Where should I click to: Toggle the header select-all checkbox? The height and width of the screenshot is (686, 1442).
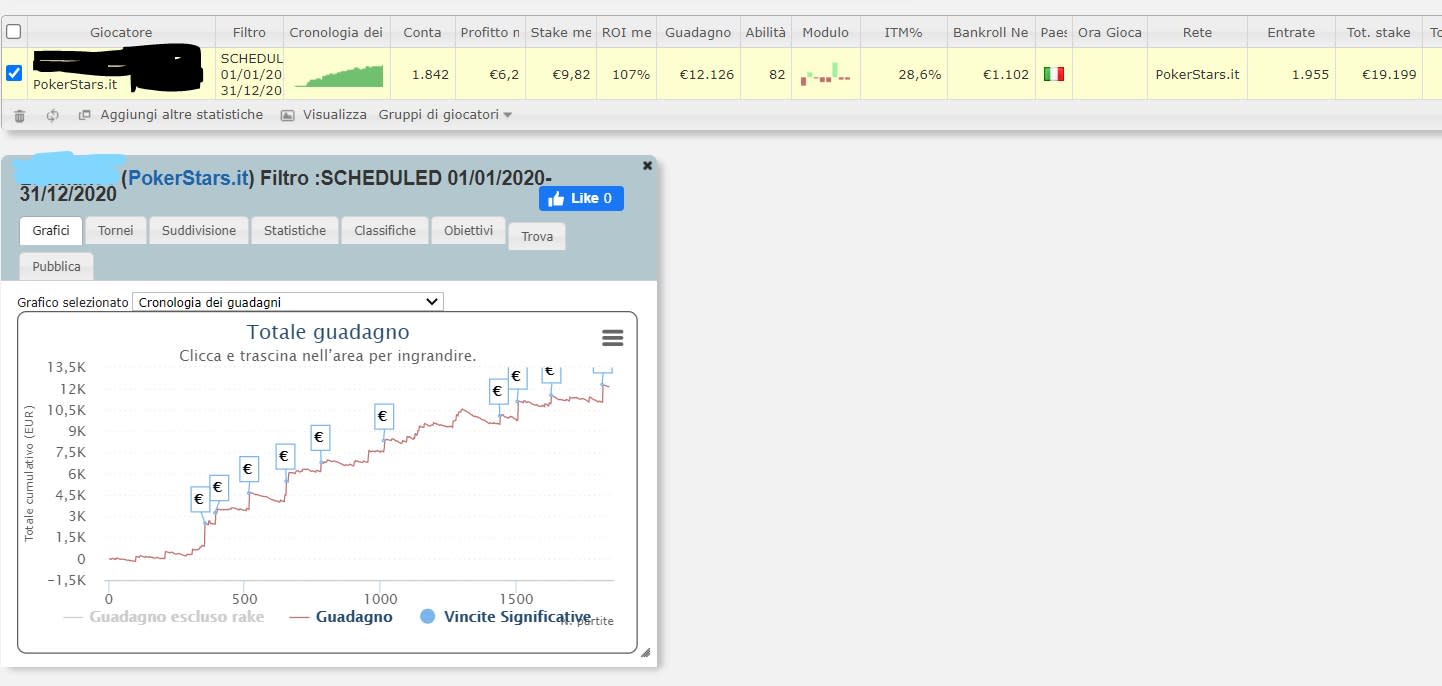(14, 32)
